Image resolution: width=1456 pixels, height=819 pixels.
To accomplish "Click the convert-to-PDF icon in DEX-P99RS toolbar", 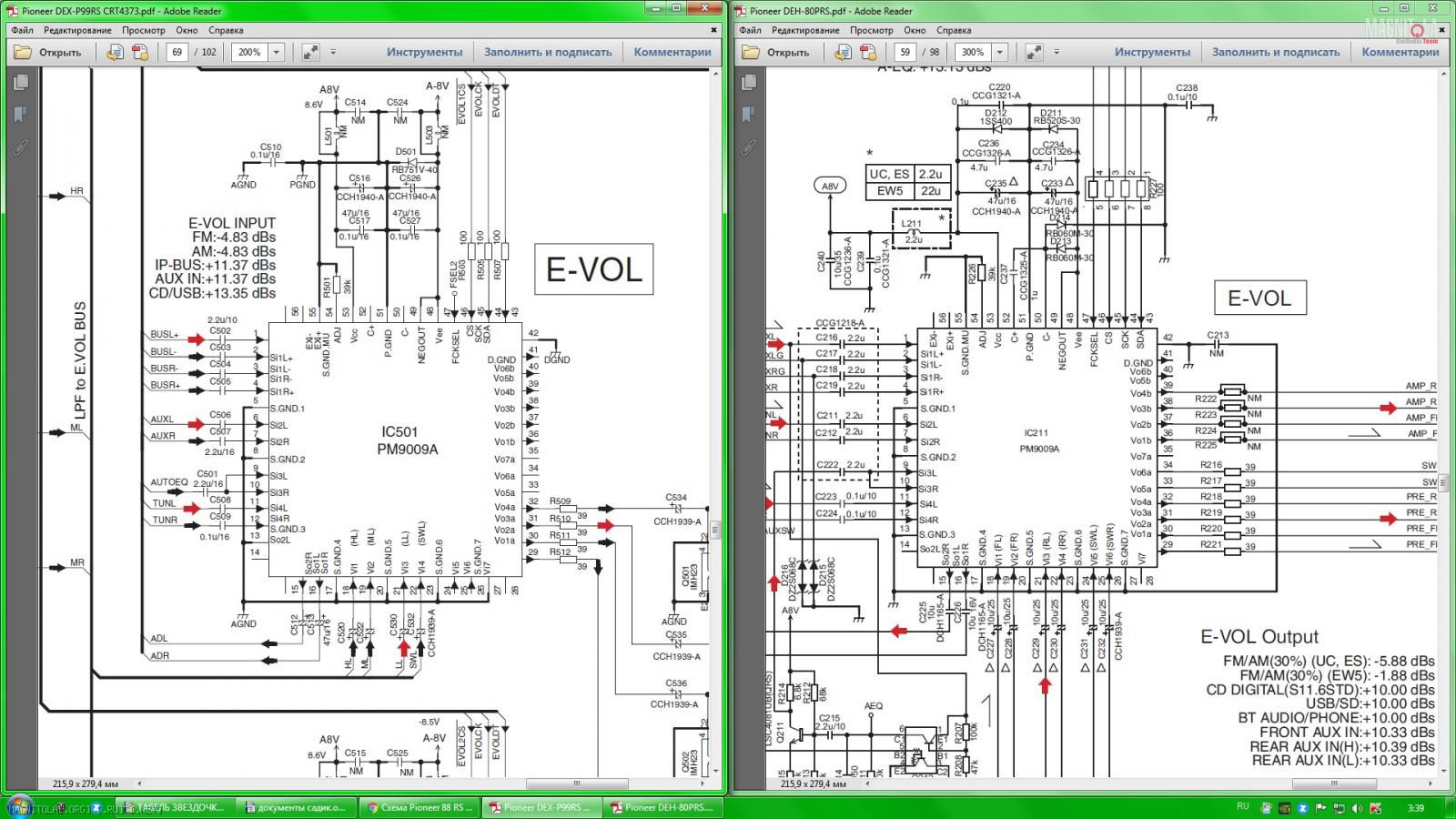I will 115,53.
